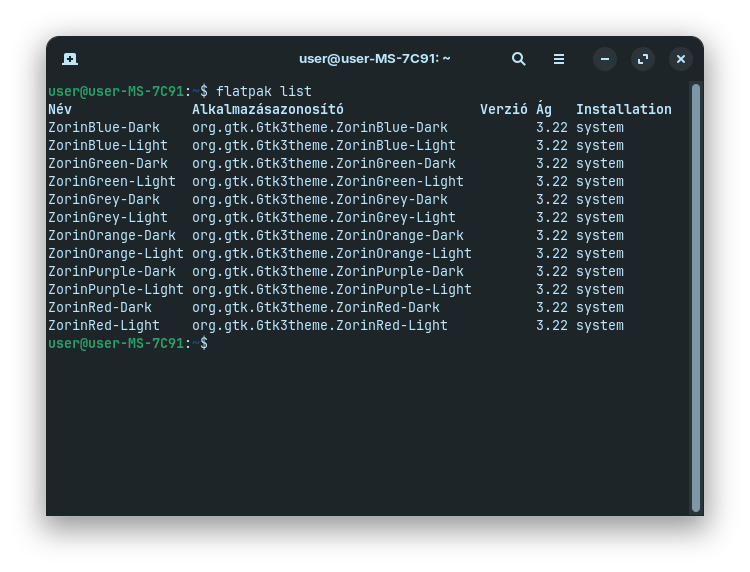Click 'system' in ZorinGrey-Light row
Viewport: 750px width, 572px height.
(600, 217)
